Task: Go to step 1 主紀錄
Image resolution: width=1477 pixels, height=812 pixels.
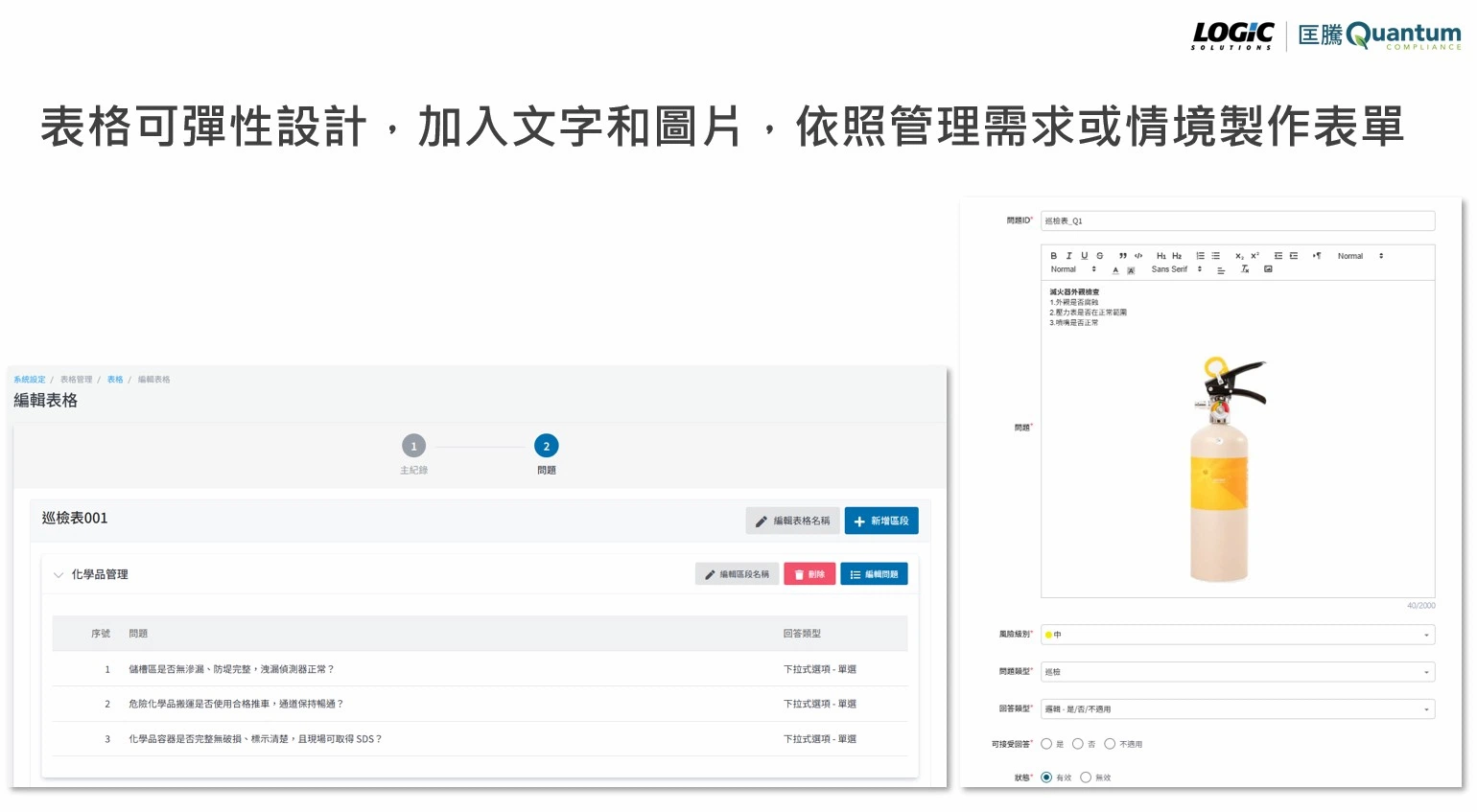Action: click(413, 447)
